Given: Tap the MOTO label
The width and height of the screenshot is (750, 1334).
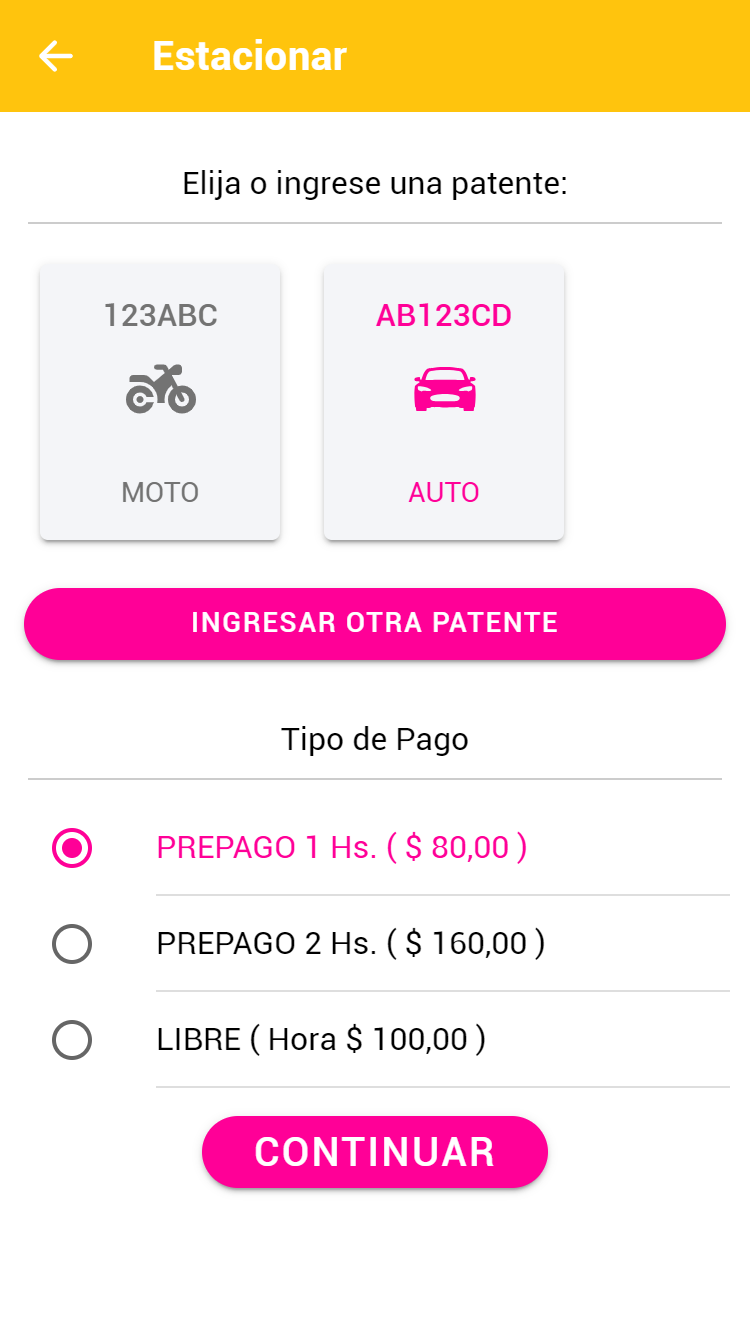Looking at the screenshot, I should [160, 492].
